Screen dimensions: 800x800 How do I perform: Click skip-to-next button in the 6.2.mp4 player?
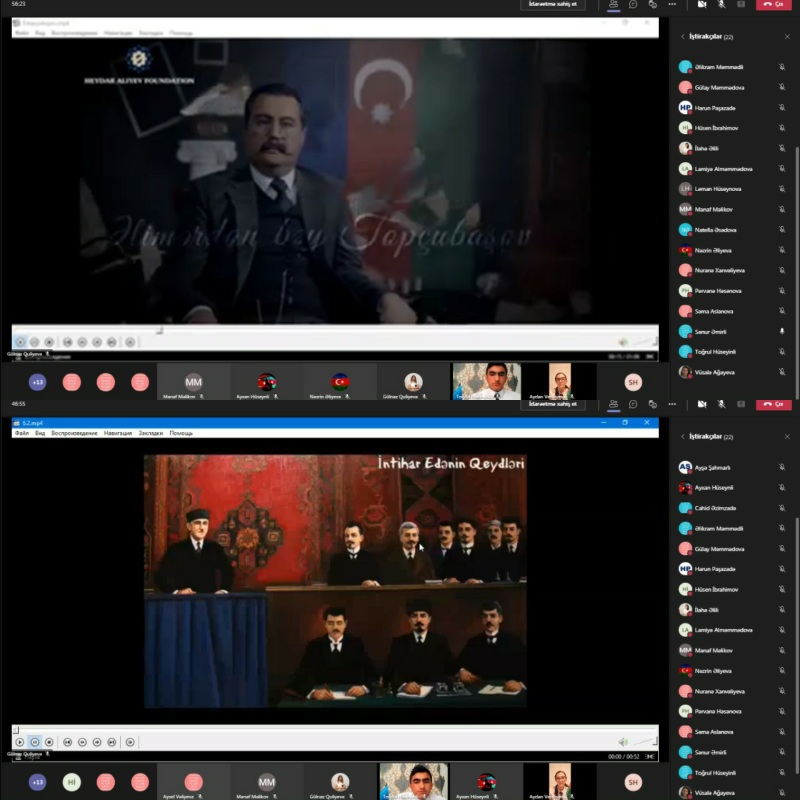point(112,742)
